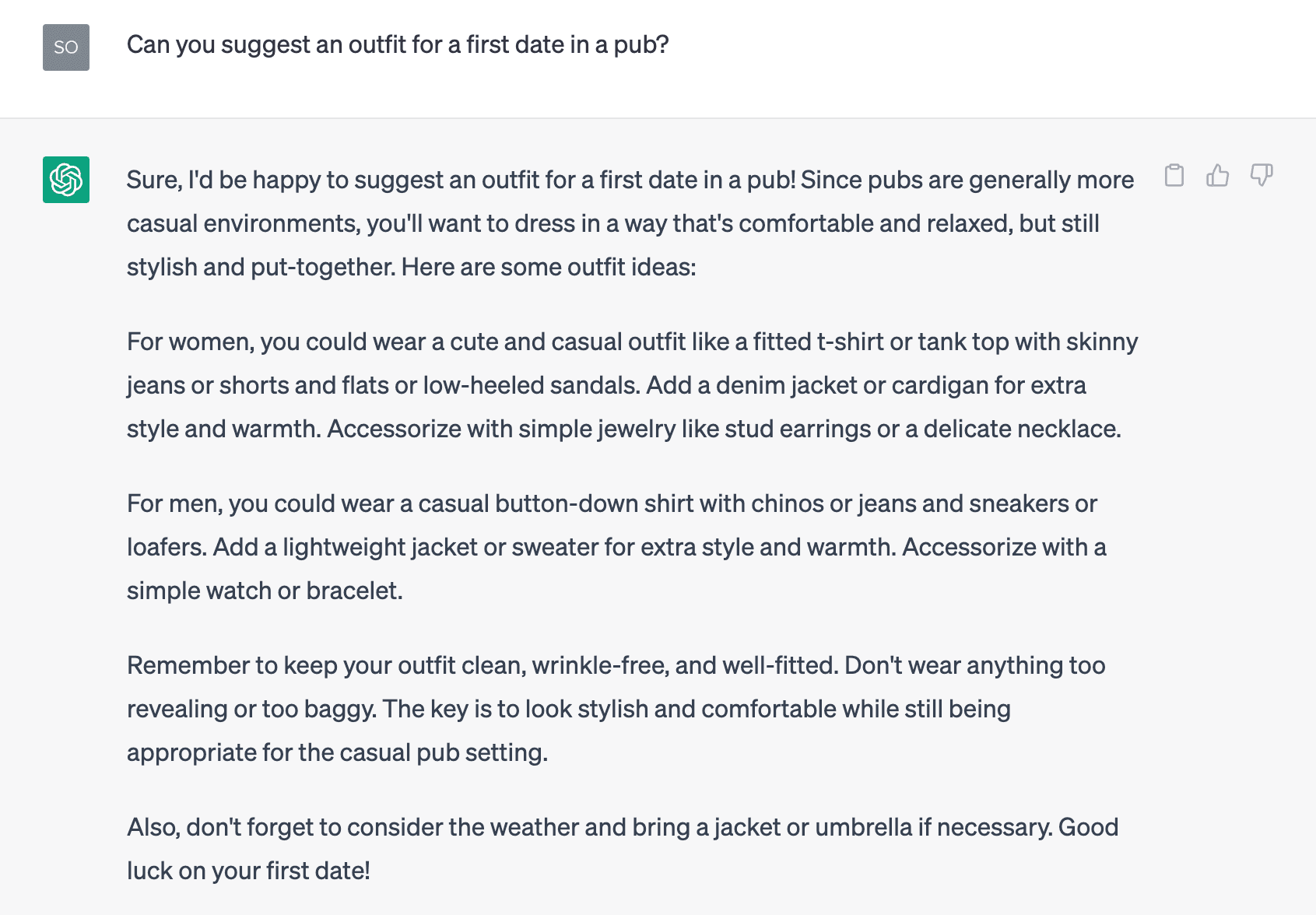Image resolution: width=1316 pixels, height=915 pixels.
Task: Click the text 'luck on your first date!'
Action: click(x=248, y=871)
